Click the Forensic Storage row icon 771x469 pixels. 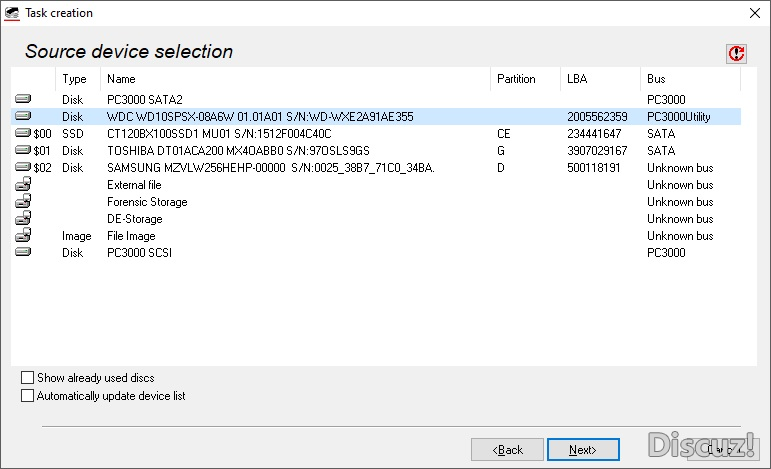pyautogui.click(x=23, y=201)
